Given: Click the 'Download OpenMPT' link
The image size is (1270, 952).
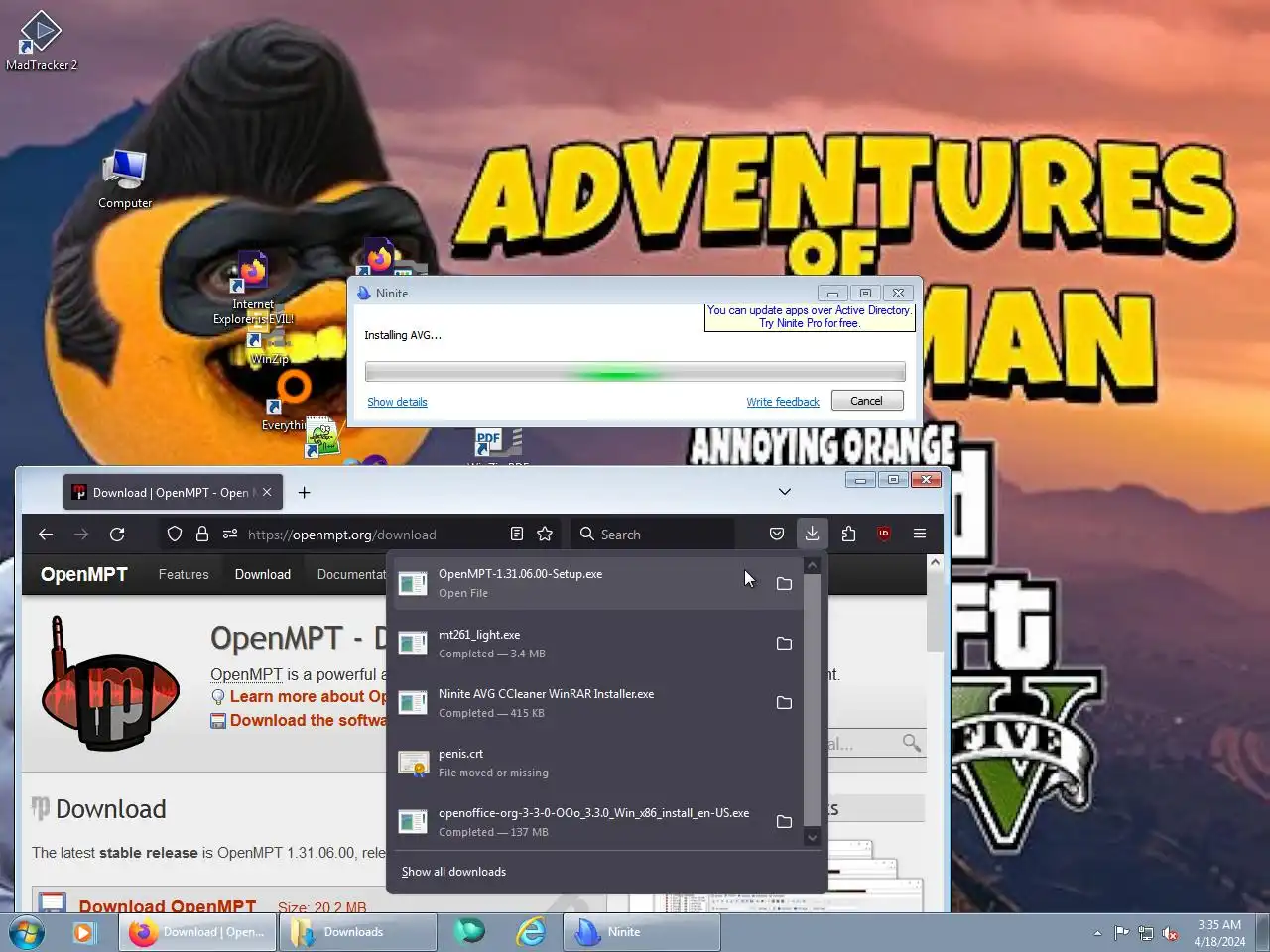Looking at the screenshot, I should pos(168,906).
